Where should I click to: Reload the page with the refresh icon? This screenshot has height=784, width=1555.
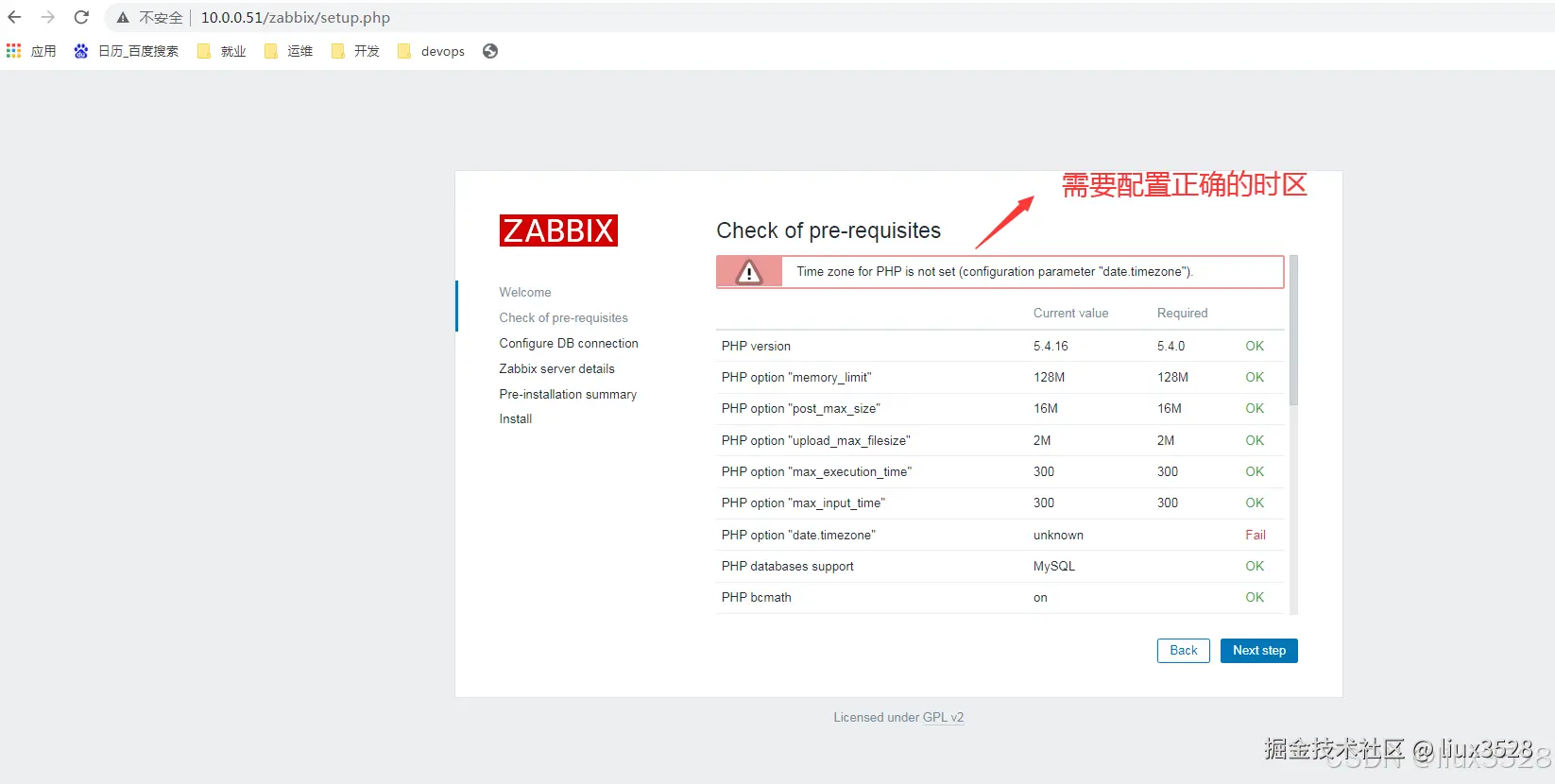point(81,17)
